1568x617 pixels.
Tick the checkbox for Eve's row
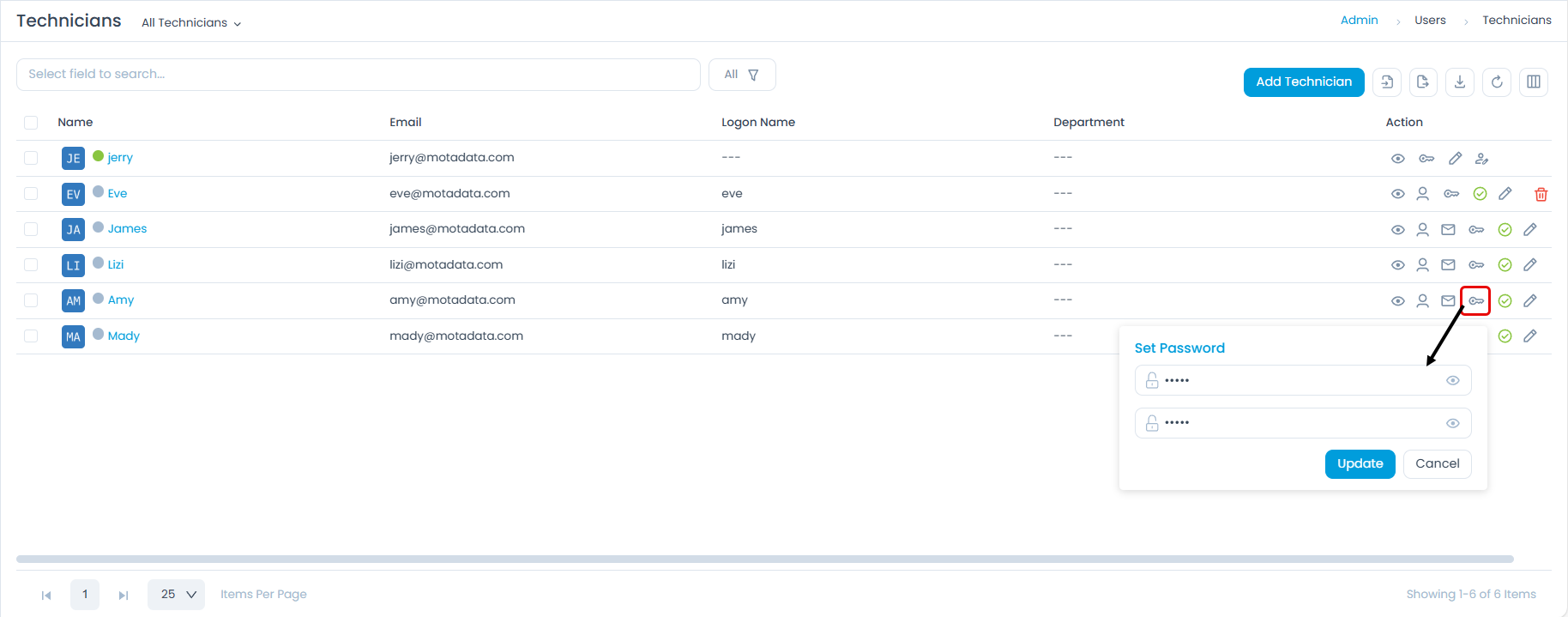pos(31,194)
